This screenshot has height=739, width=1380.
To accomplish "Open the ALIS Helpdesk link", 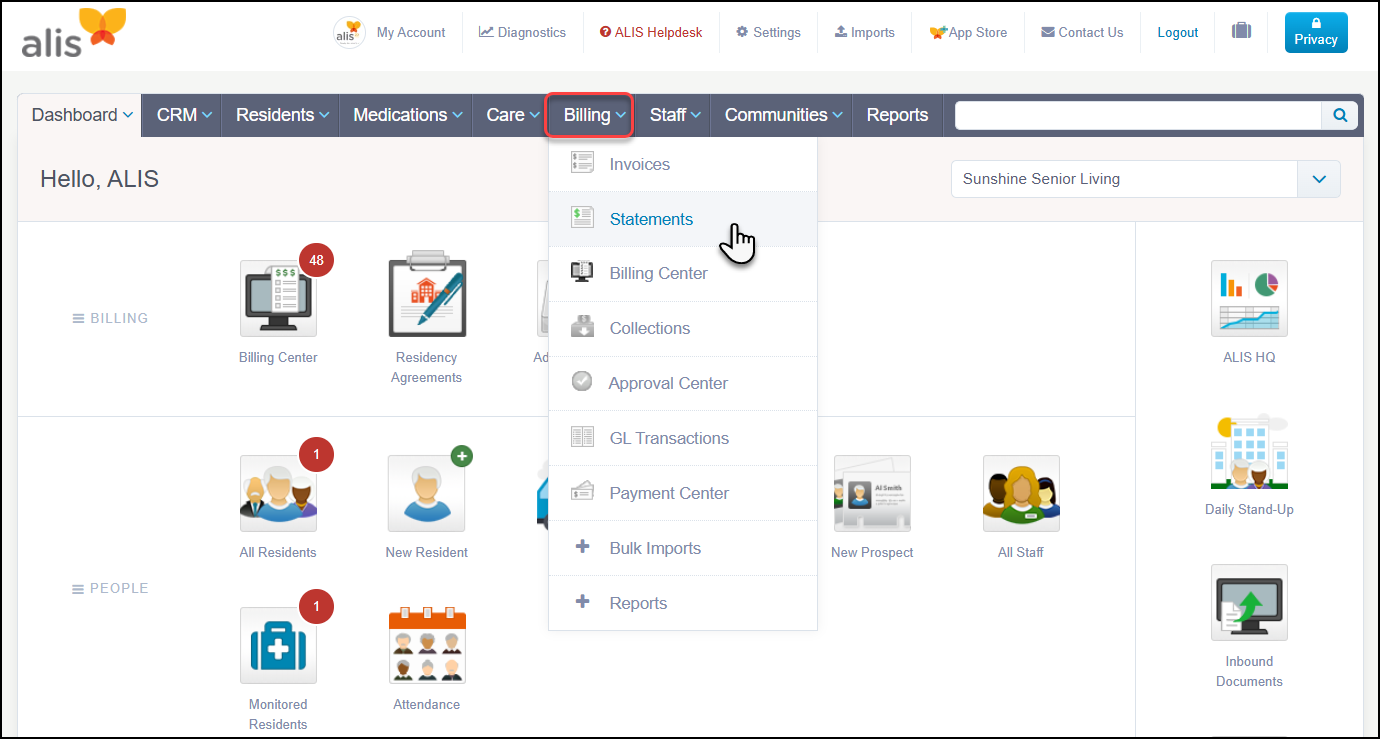I will coord(651,32).
